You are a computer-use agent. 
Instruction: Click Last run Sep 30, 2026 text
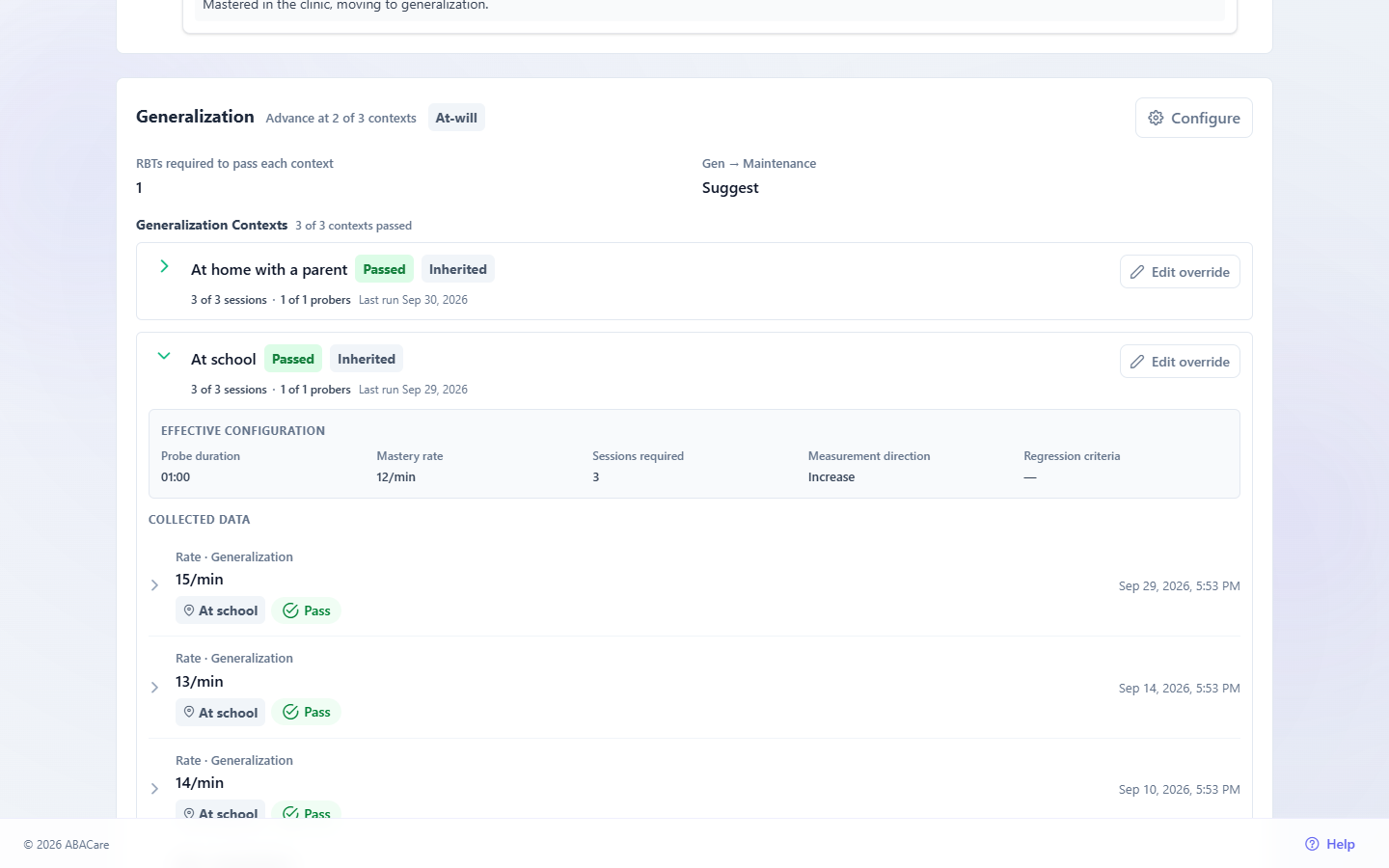[x=413, y=300]
